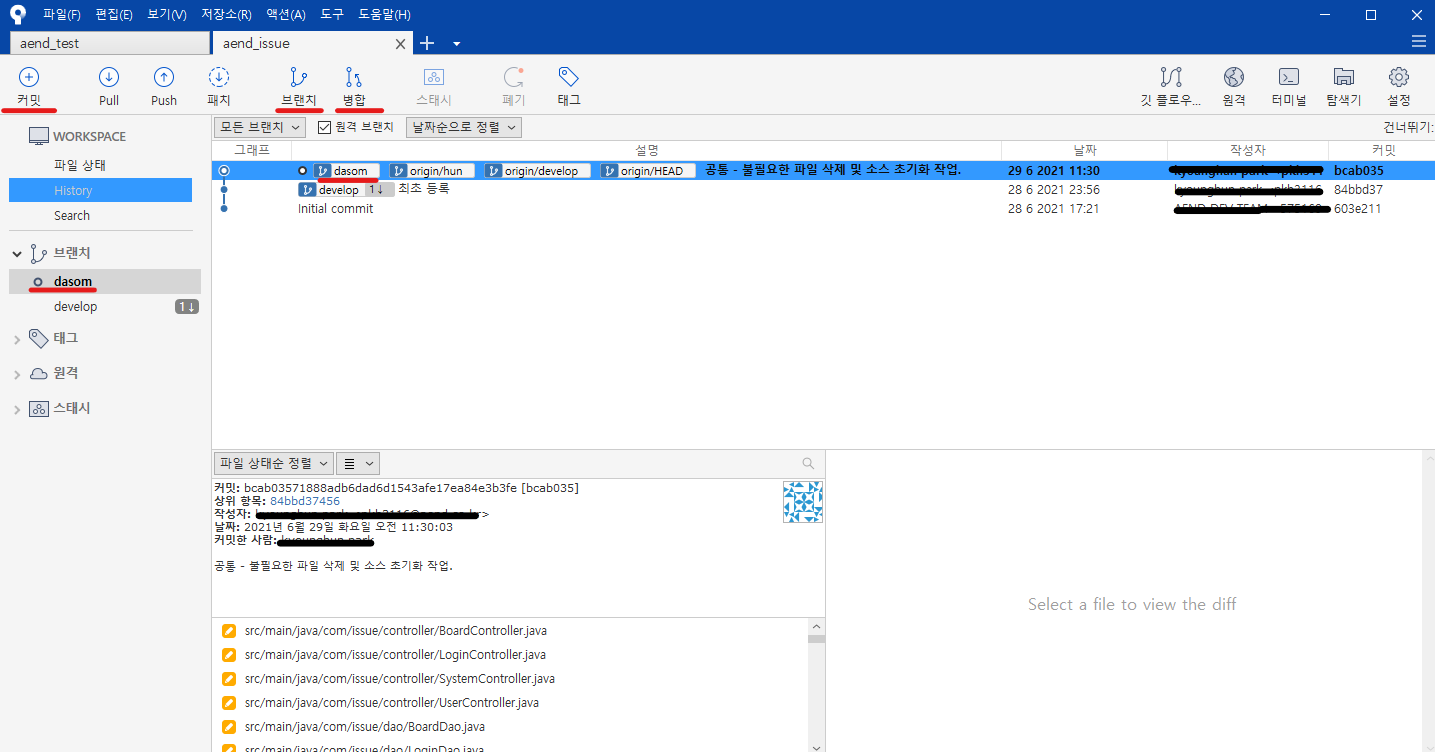Screen dimensions: 1435x752
Task: Open the list view mode dropdown
Action: tap(357, 463)
